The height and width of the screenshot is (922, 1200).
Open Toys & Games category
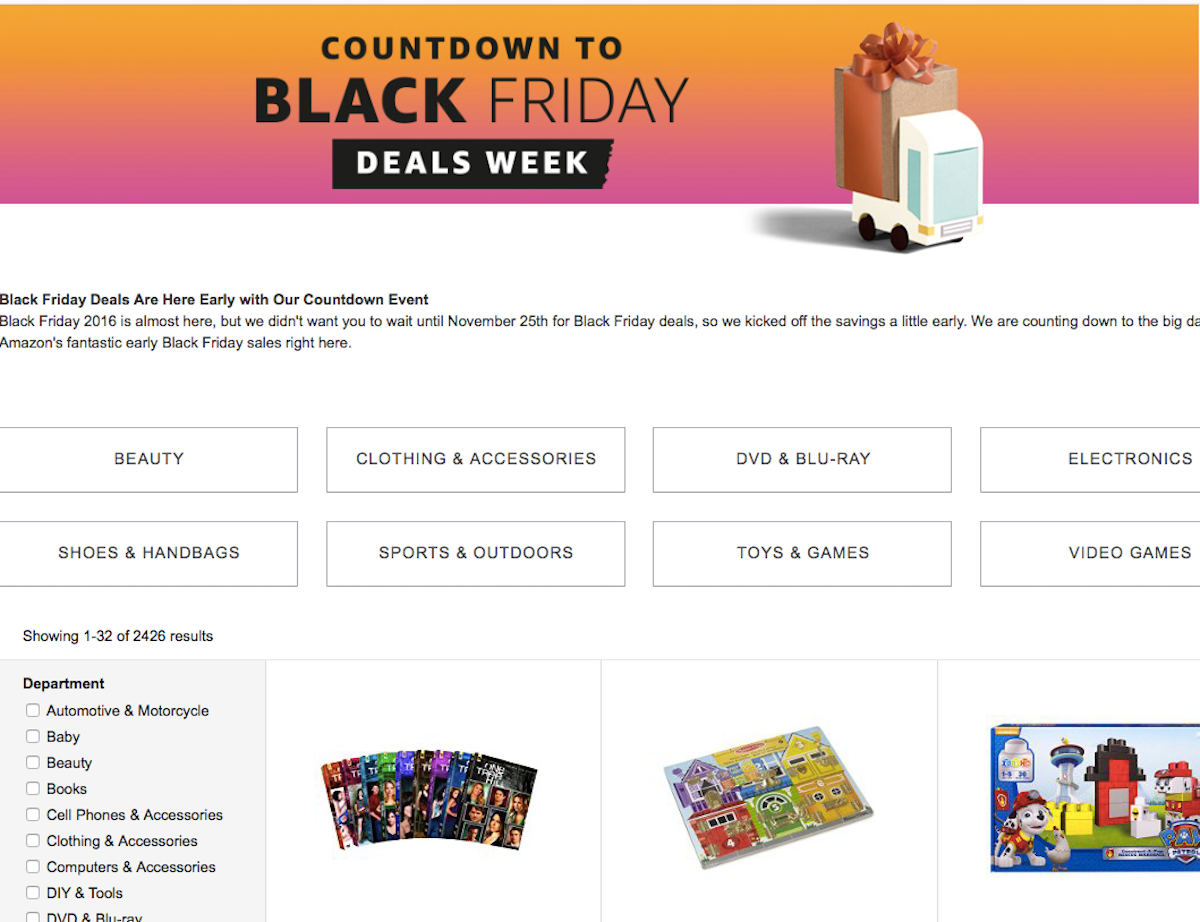point(802,553)
